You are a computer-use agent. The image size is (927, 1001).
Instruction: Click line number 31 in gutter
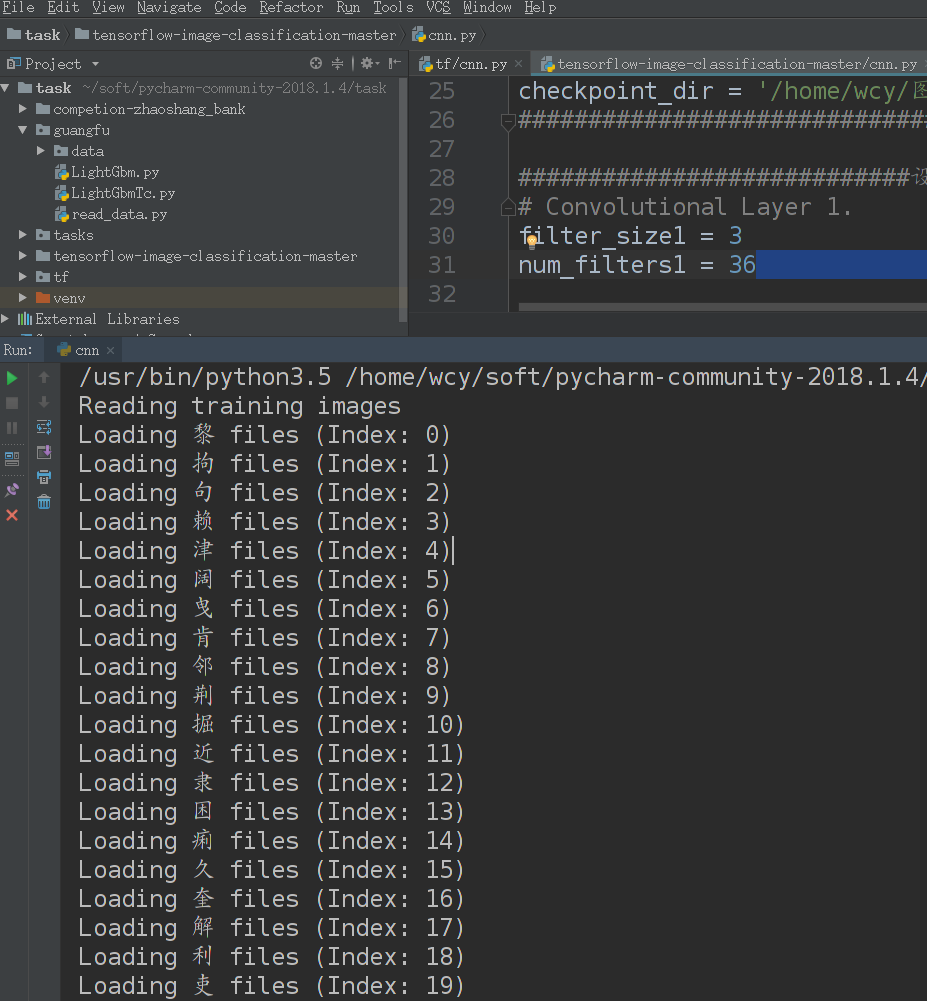pyautogui.click(x=442, y=264)
